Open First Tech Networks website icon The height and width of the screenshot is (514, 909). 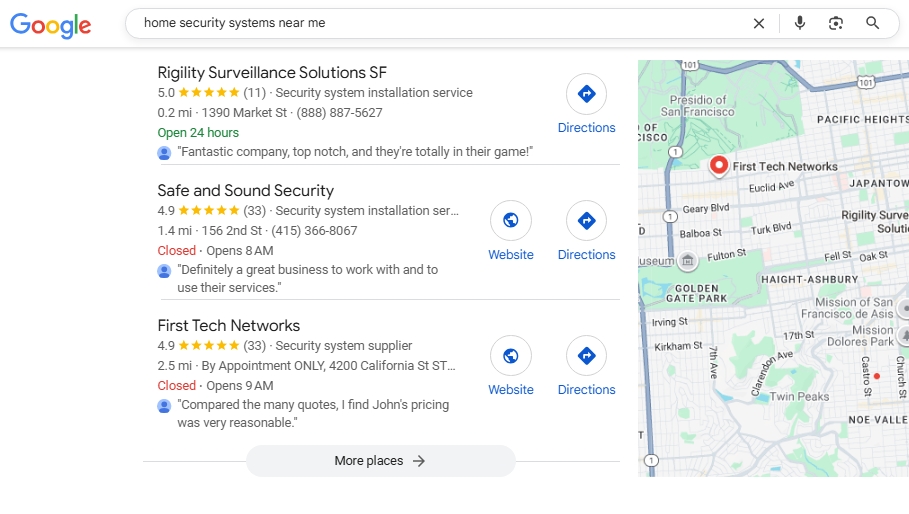510,356
